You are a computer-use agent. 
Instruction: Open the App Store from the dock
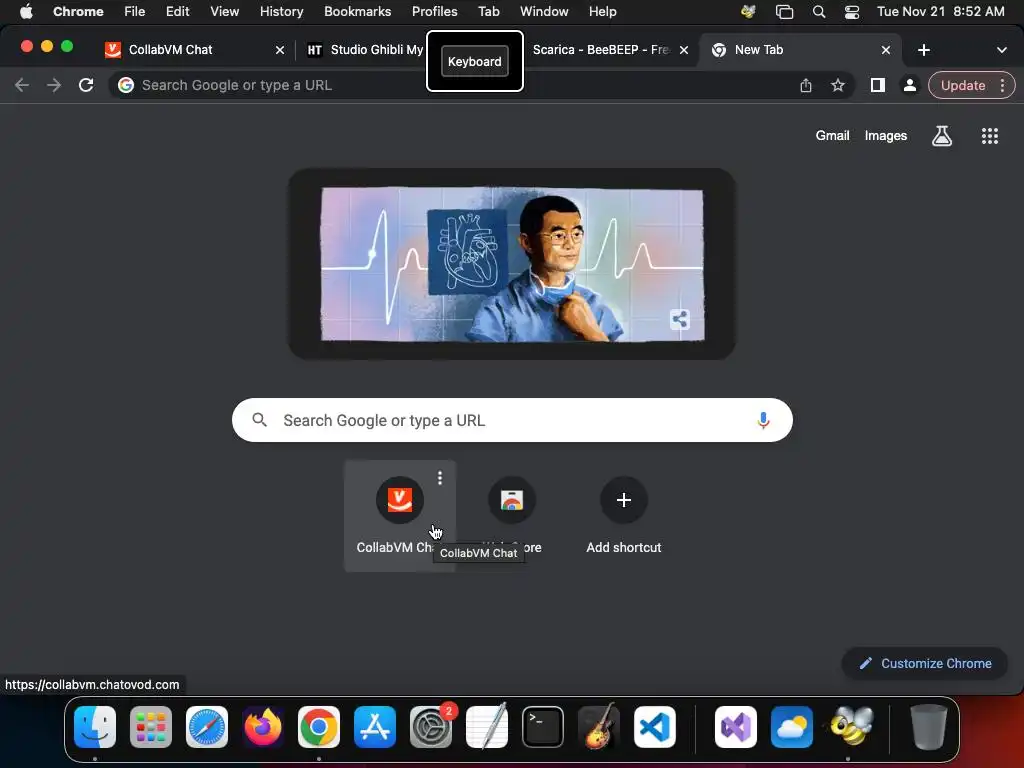[x=375, y=727]
